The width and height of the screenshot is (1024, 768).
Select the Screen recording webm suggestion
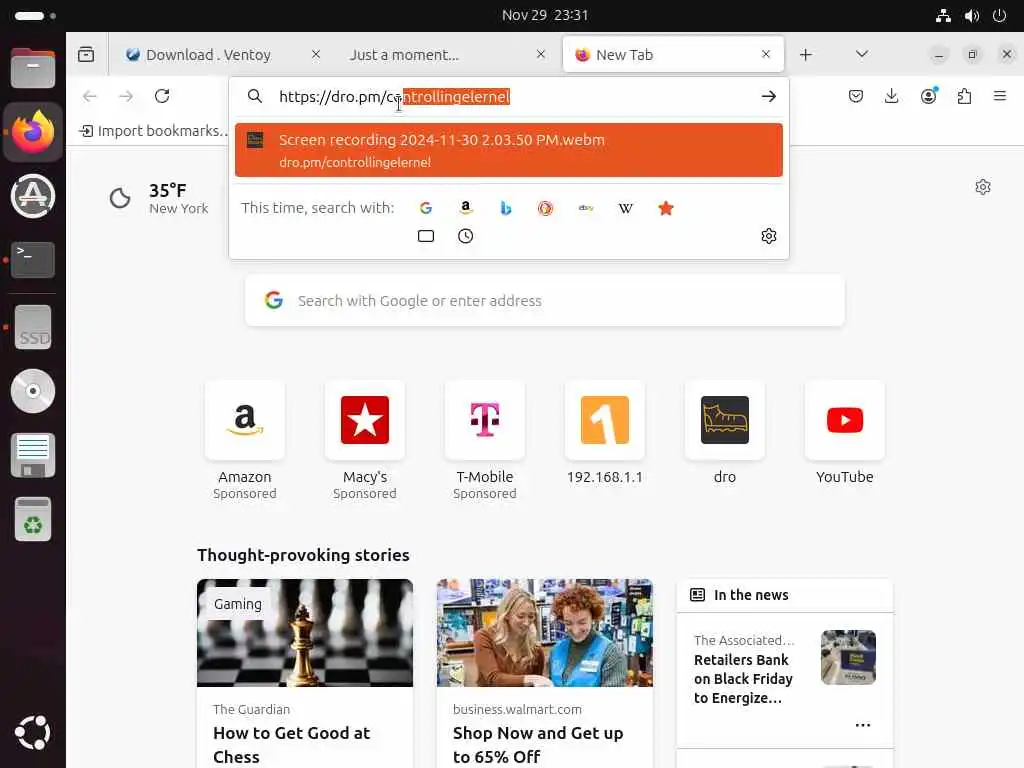pos(509,150)
